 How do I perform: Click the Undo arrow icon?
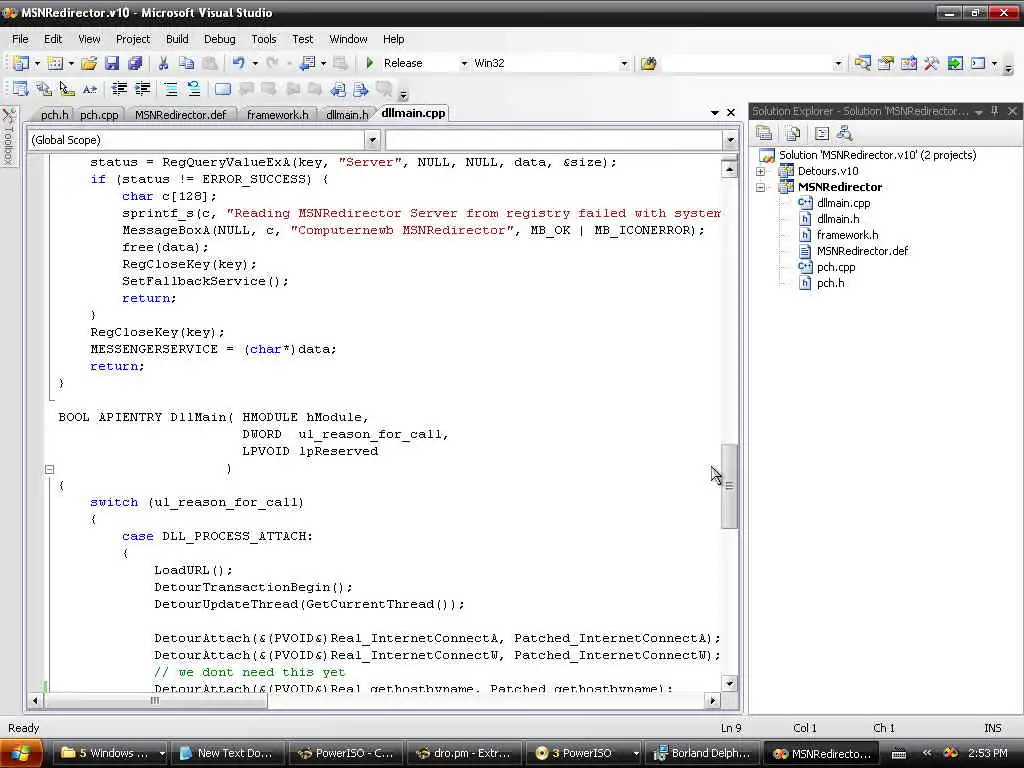point(238,63)
